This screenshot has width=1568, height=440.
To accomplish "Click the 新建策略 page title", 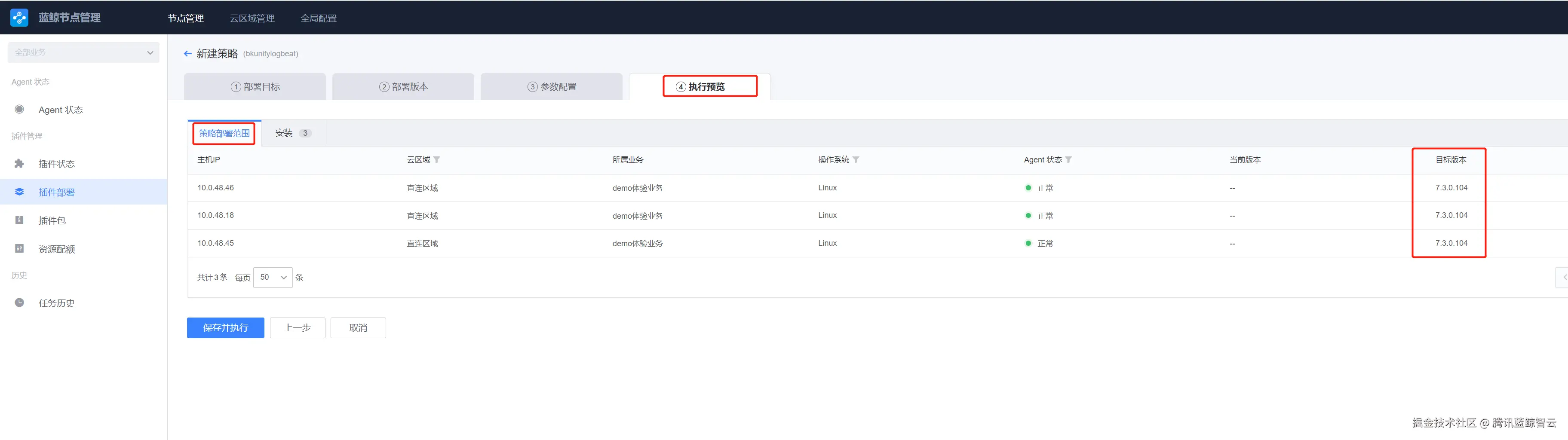I will click(x=217, y=54).
